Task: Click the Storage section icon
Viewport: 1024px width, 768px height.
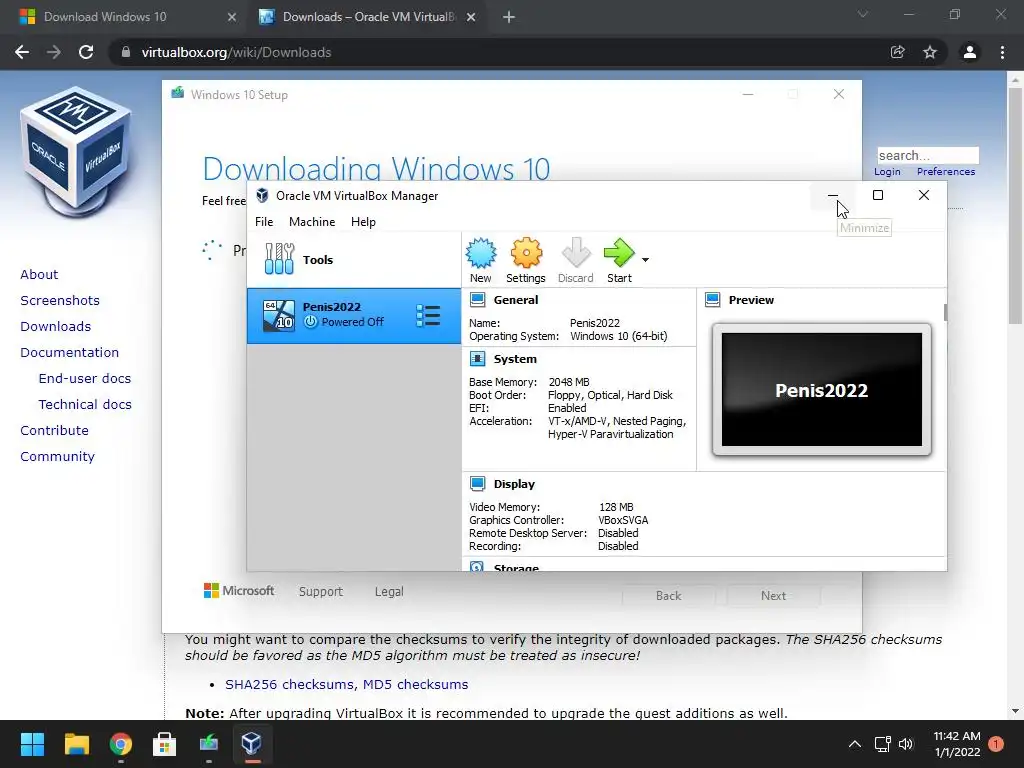Action: point(477,566)
